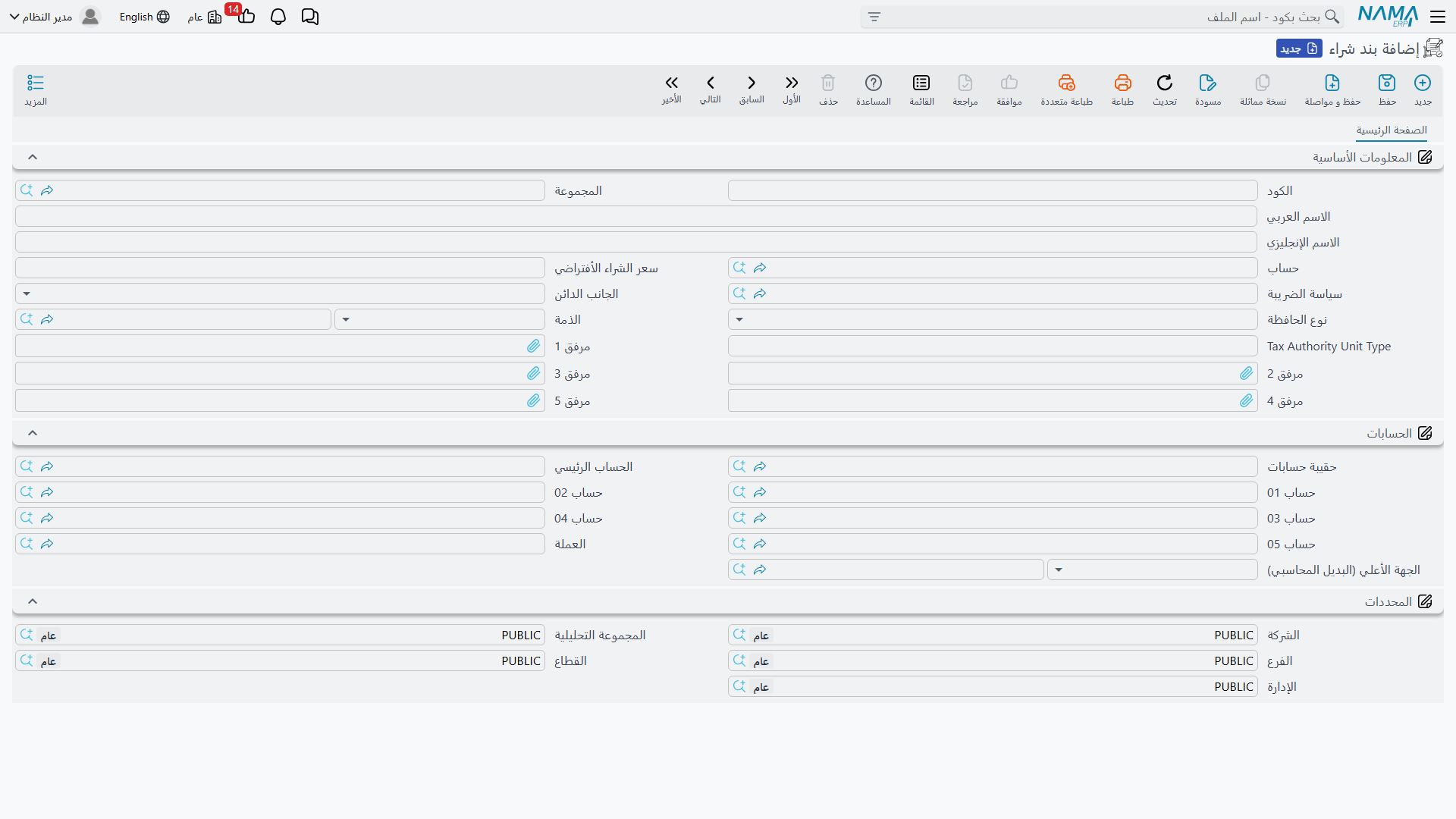Click the جديد badge beside page title
Viewport: 1456px width, 819px height.
[x=1299, y=49]
